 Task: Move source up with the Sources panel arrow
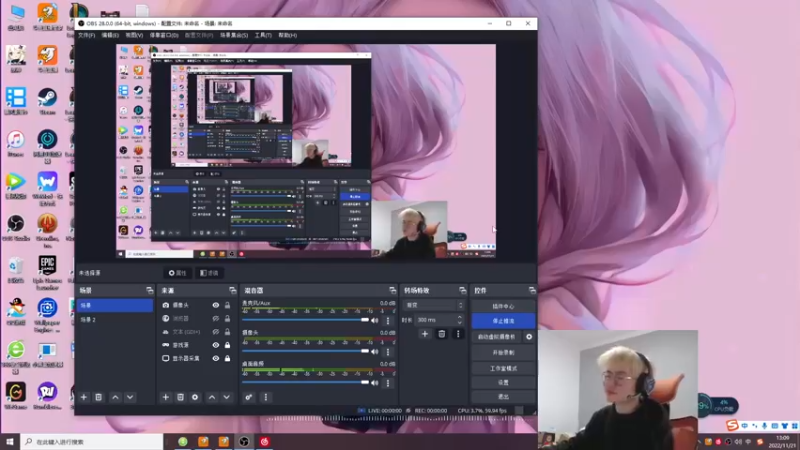tap(212, 397)
